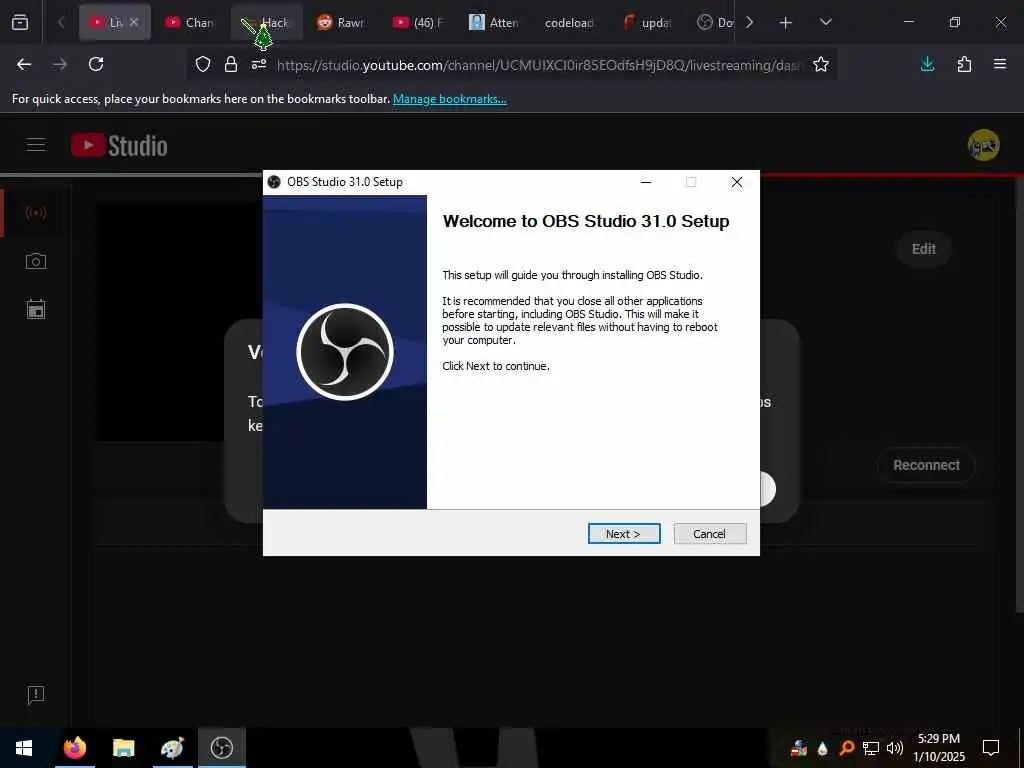
Task: Open File Explorer from the taskbar
Action: pos(123,748)
